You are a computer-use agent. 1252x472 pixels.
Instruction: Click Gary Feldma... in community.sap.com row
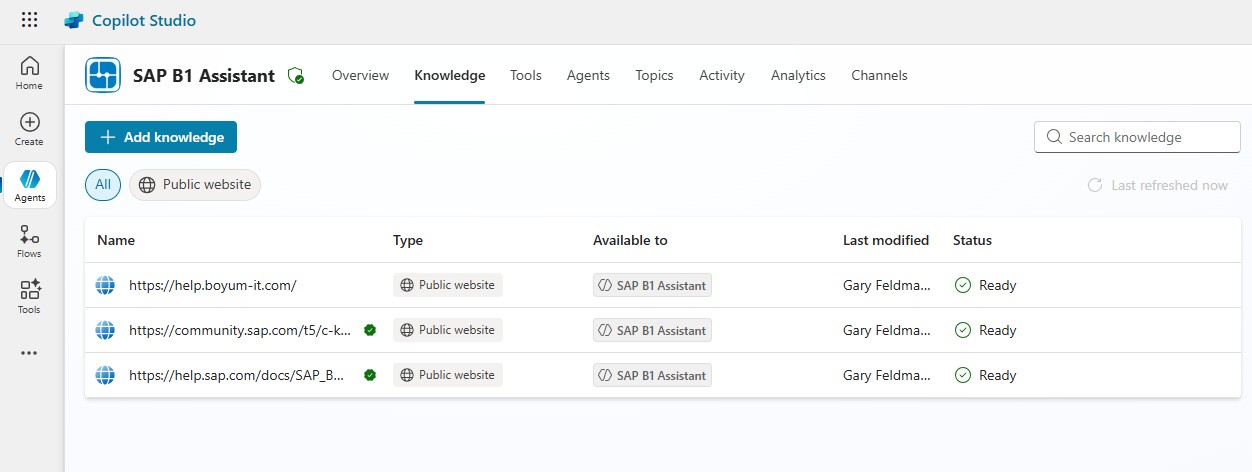(888, 330)
